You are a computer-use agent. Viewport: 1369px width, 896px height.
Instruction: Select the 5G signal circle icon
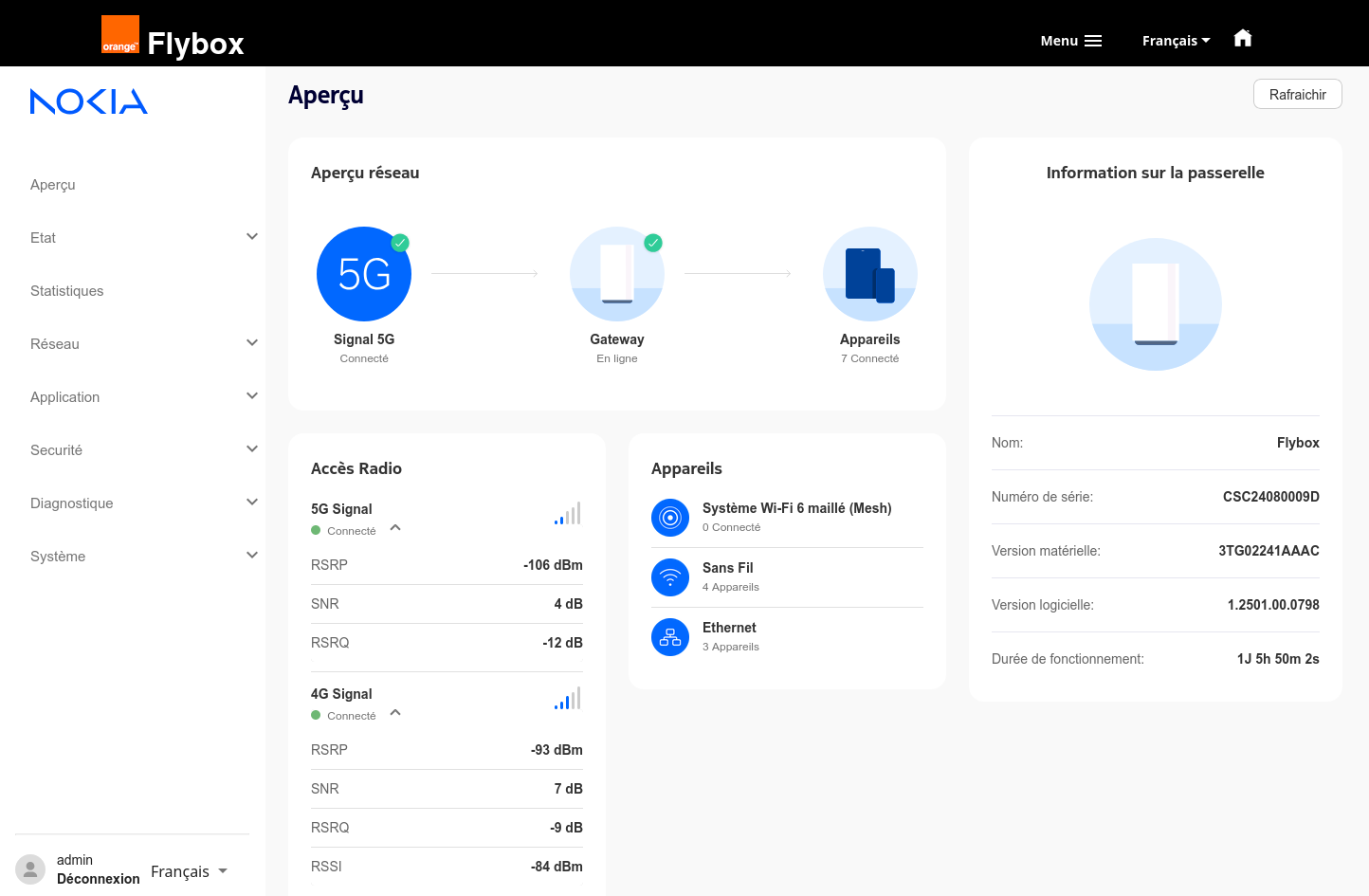364,274
